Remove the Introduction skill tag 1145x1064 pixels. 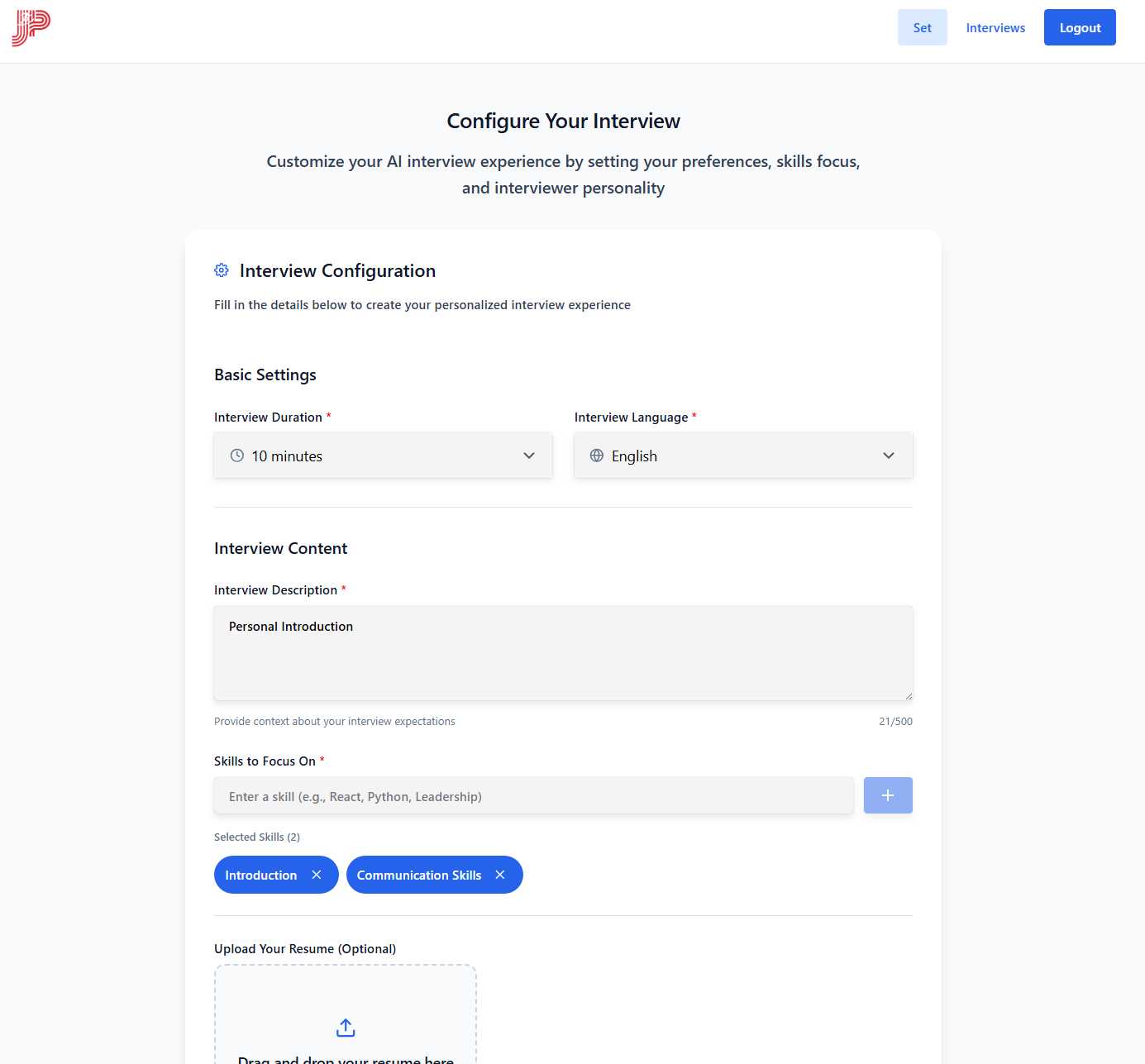click(317, 875)
